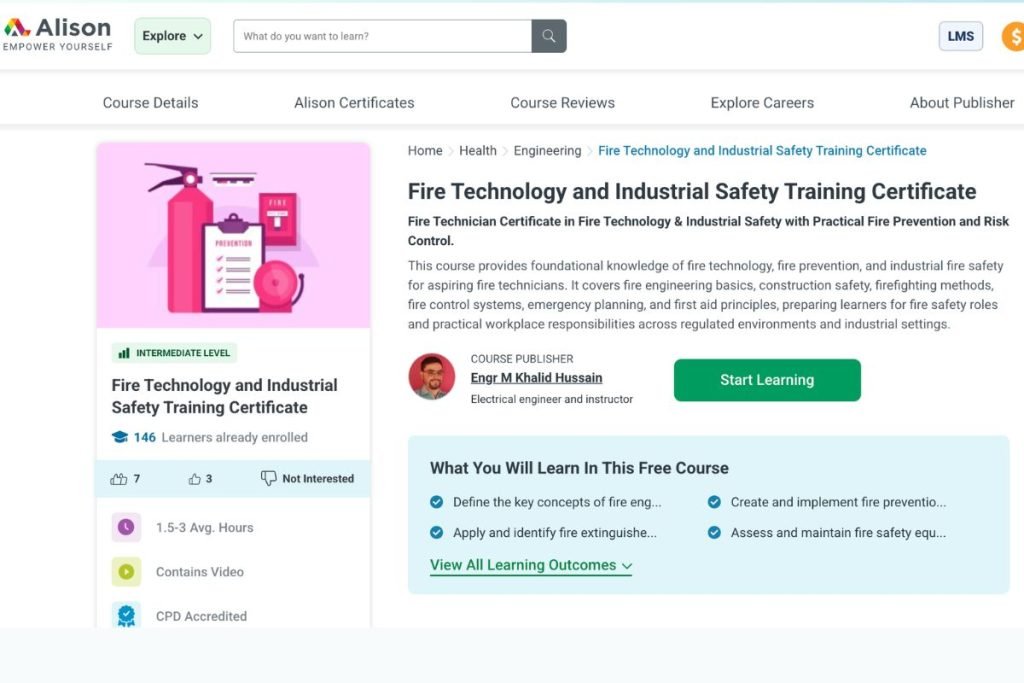Click the clock Avg. Hours icon
Image resolution: width=1024 pixels, height=683 pixels.
[x=126, y=527]
